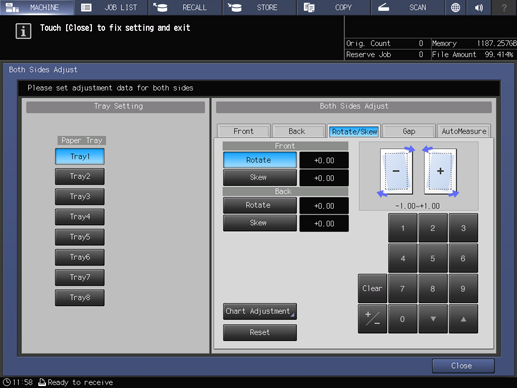Select Tray5 paper tray
This screenshot has width=517, height=388.
click(x=80, y=237)
